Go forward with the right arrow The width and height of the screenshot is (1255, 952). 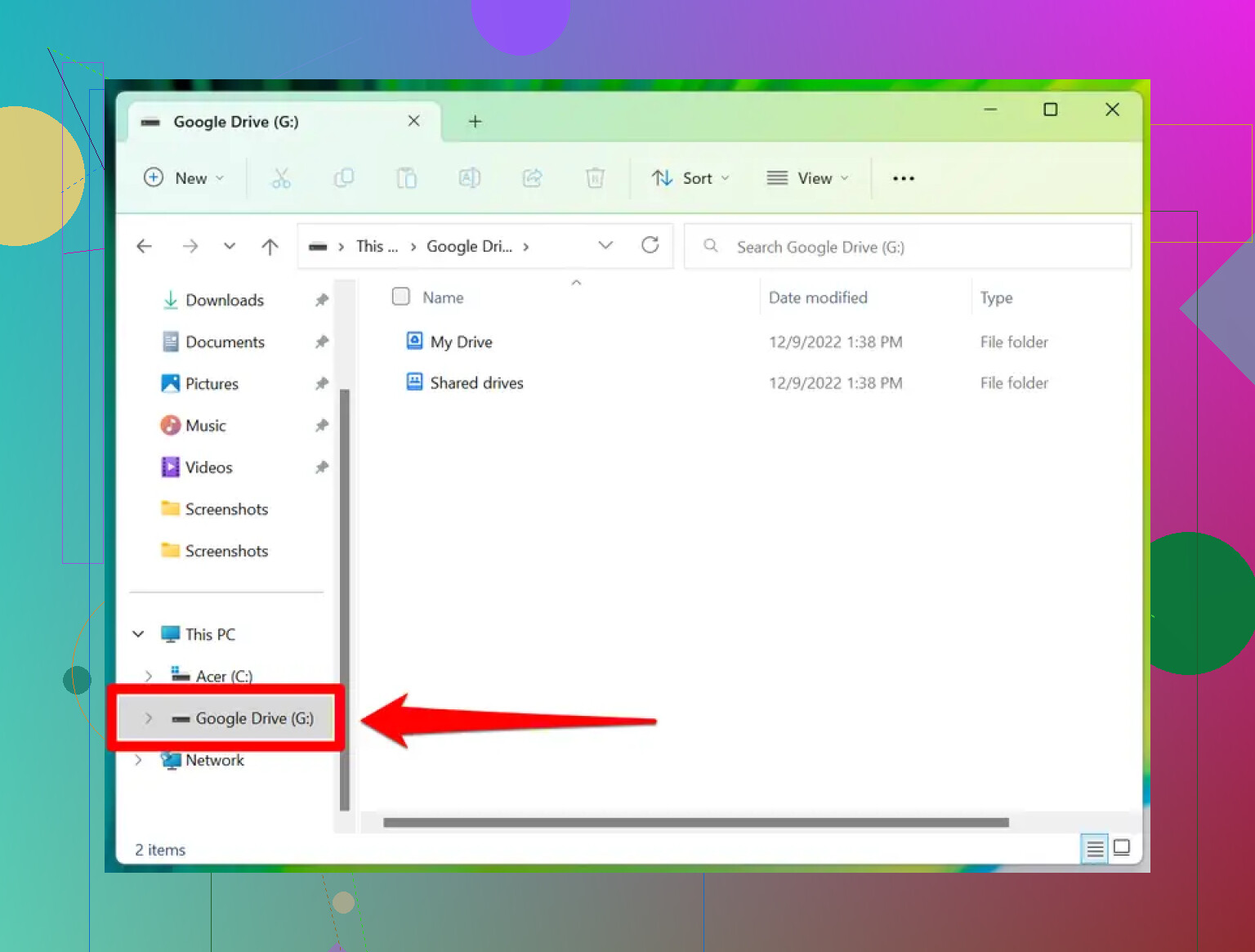(190, 246)
